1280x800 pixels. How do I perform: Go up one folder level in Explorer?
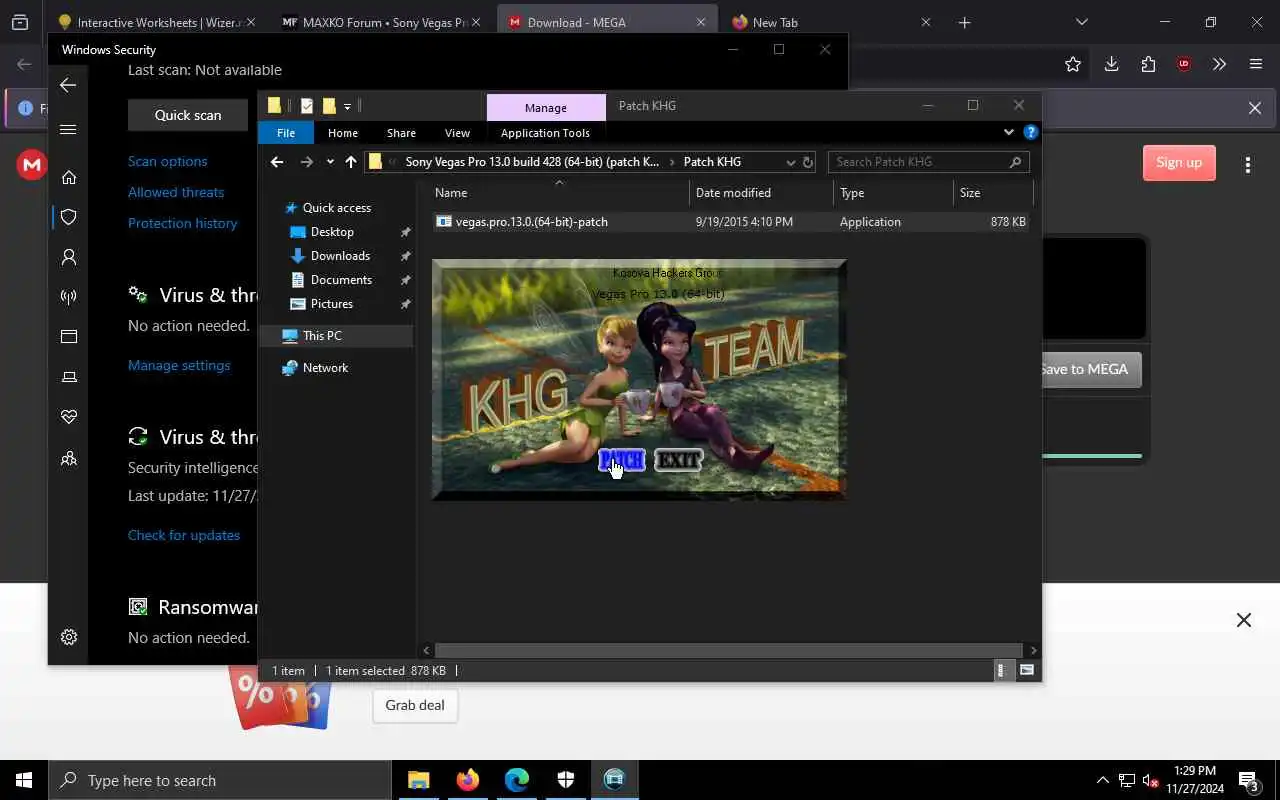point(351,162)
